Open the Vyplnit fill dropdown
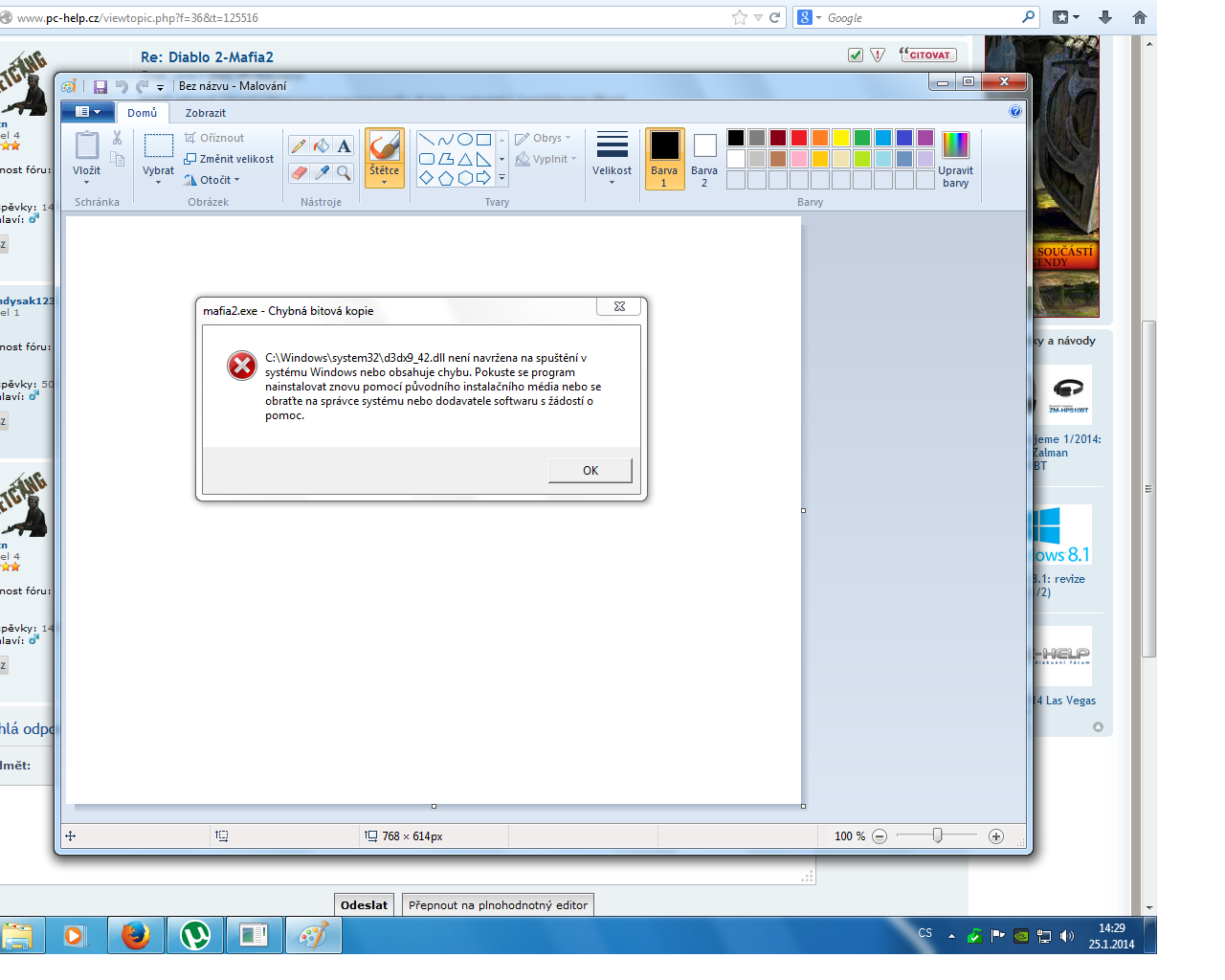Image resolution: width=1225 pixels, height=980 pixels. pyautogui.click(x=546, y=159)
